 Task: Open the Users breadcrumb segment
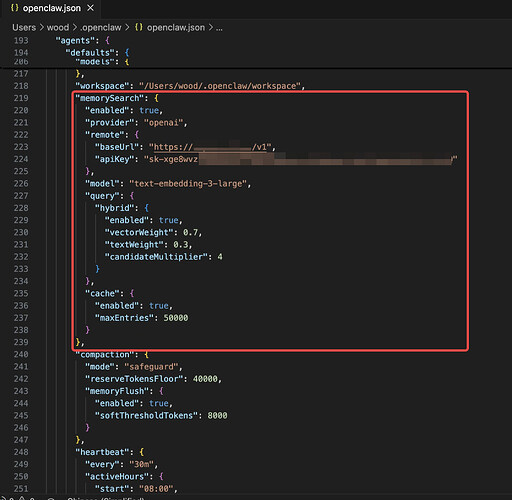pyautogui.click(x=24, y=27)
